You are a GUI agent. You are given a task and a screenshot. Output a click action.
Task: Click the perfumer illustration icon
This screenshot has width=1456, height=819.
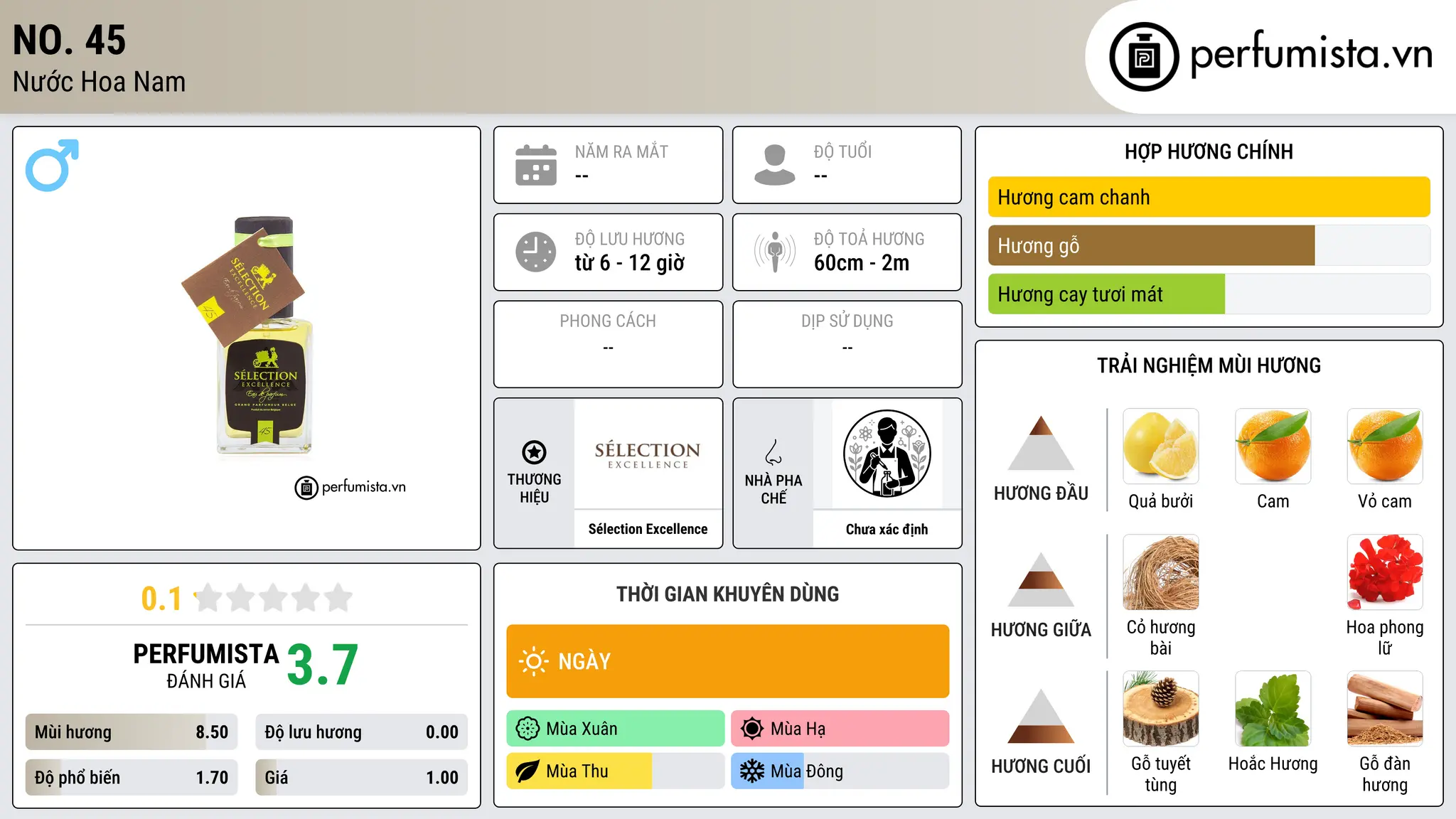click(887, 454)
